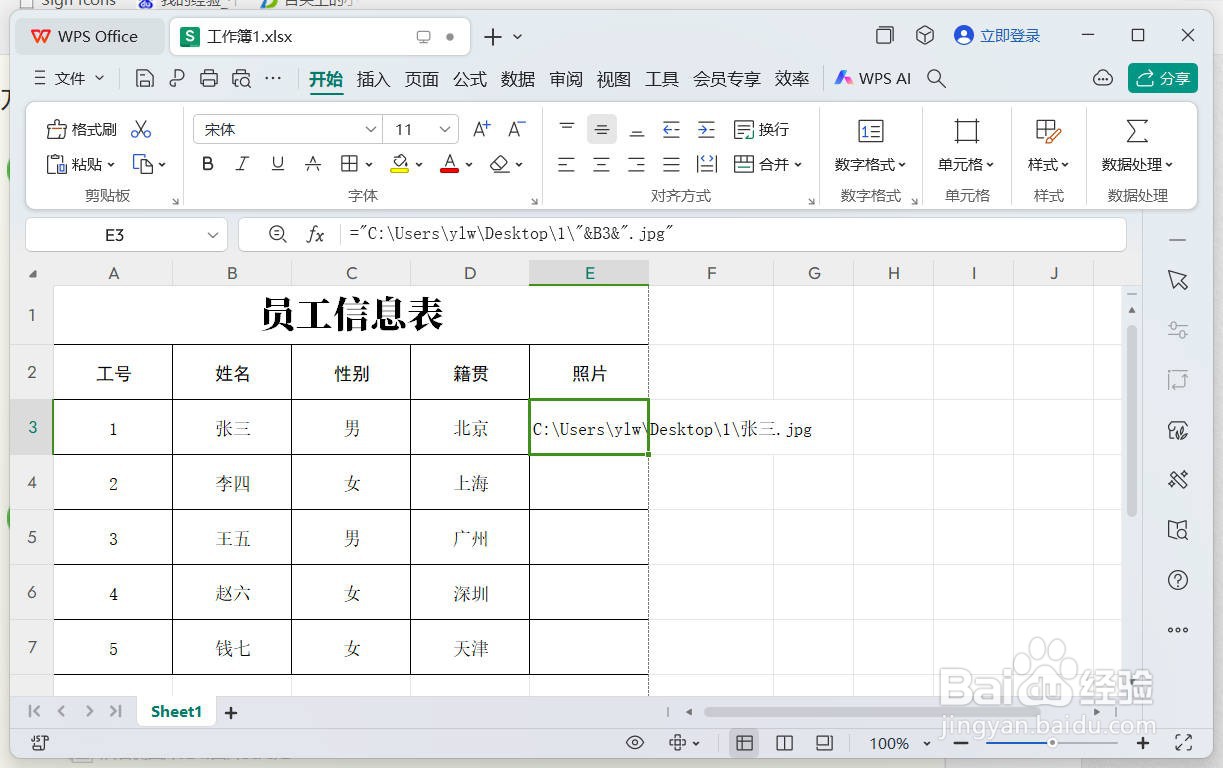
Task: Click the fullscreen icon in status bar
Action: tap(1184, 742)
